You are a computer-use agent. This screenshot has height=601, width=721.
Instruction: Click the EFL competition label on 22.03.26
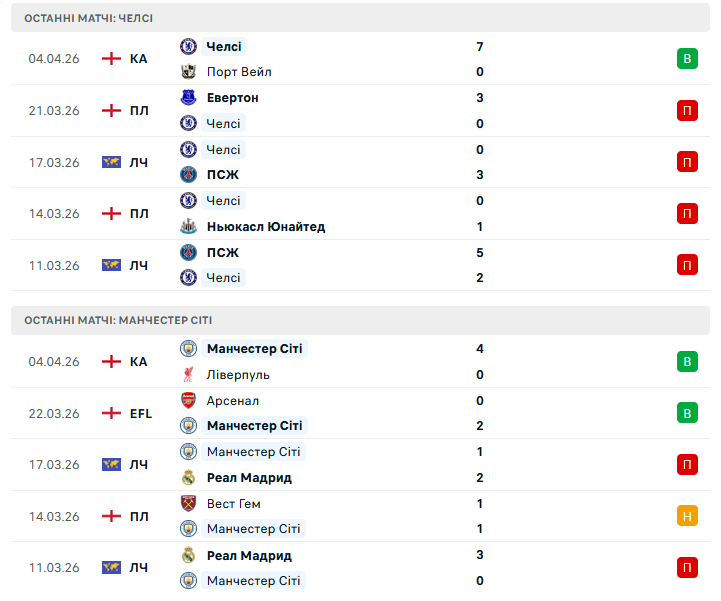(x=141, y=413)
